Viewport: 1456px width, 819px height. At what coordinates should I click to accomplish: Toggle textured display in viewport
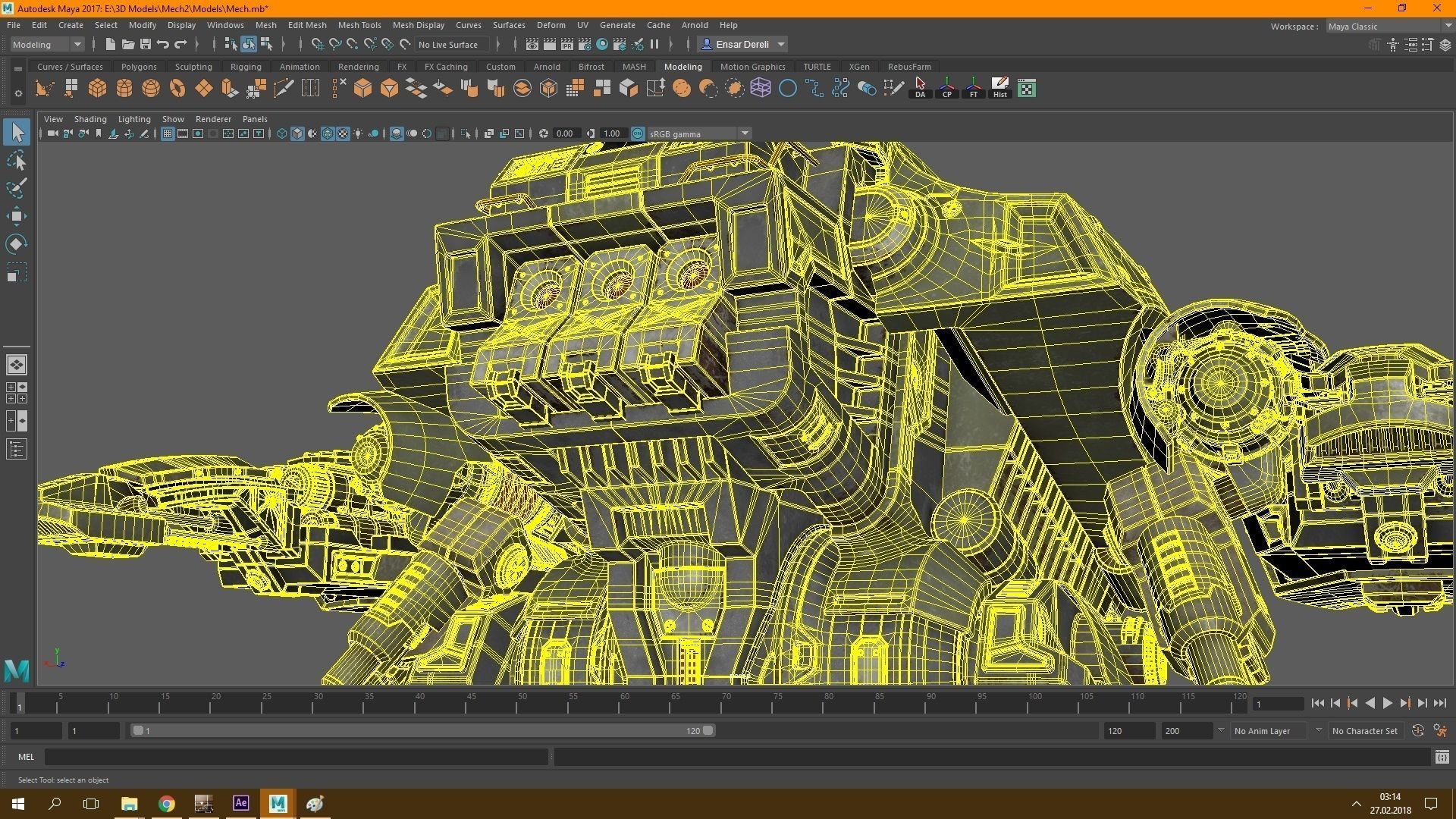click(343, 133)
